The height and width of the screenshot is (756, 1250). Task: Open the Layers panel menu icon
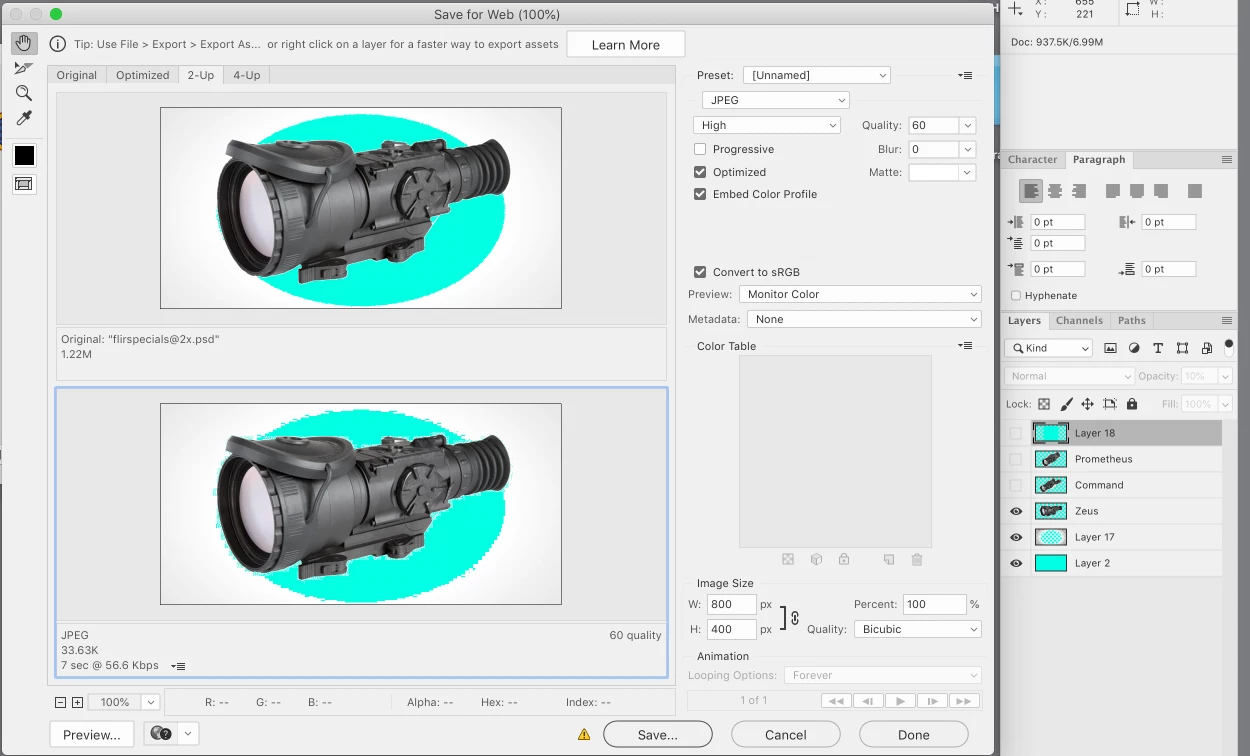click(1227, 321)
